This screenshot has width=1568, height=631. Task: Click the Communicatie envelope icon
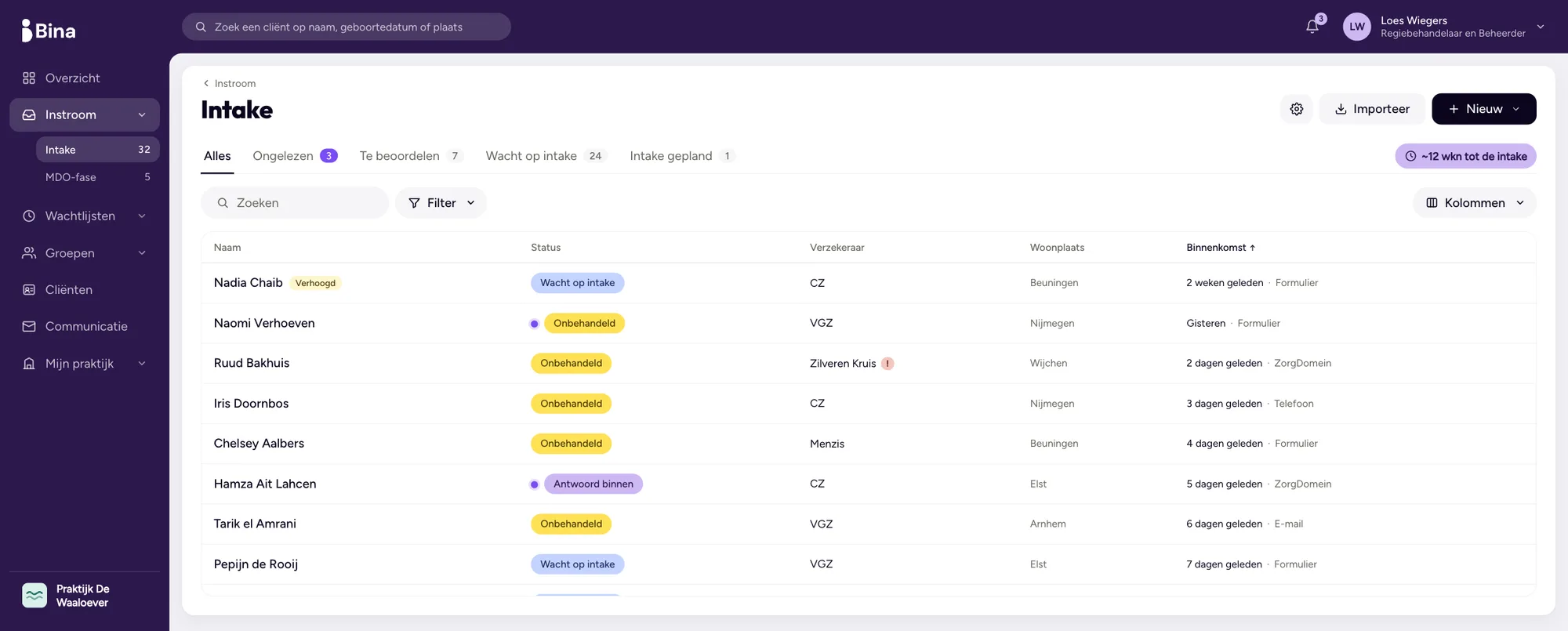29,327
